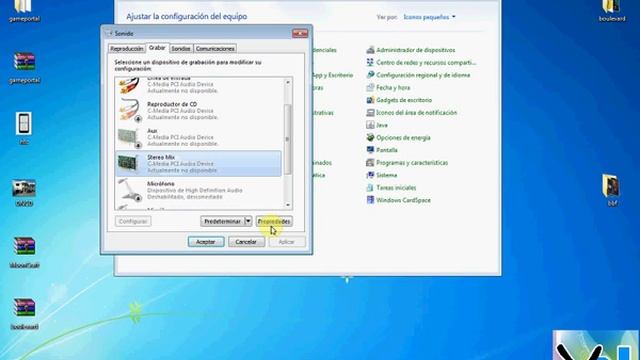The width and height of the screenshot is (640, 360).
Task: Open Tareas iniciales icon
Action: coord(370,187)
